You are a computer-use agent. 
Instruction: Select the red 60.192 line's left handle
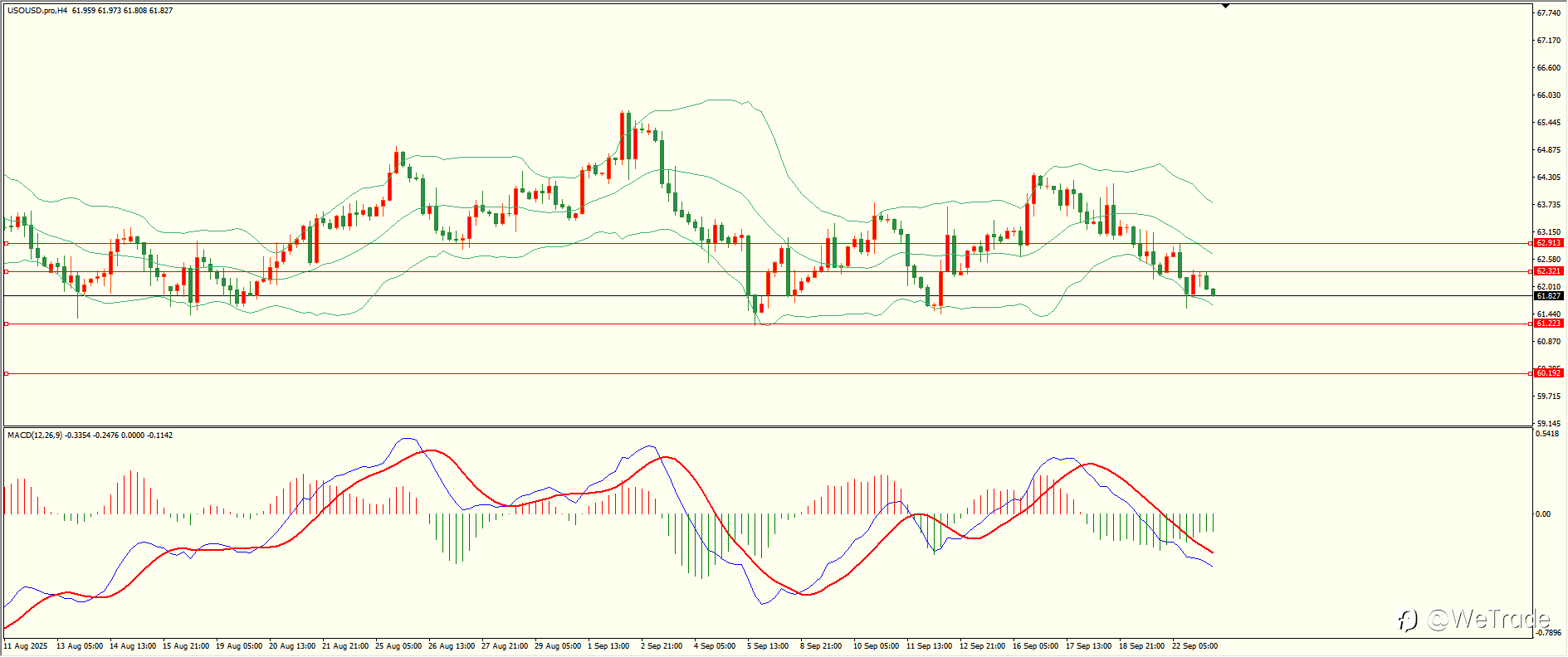tap(6, 373)
